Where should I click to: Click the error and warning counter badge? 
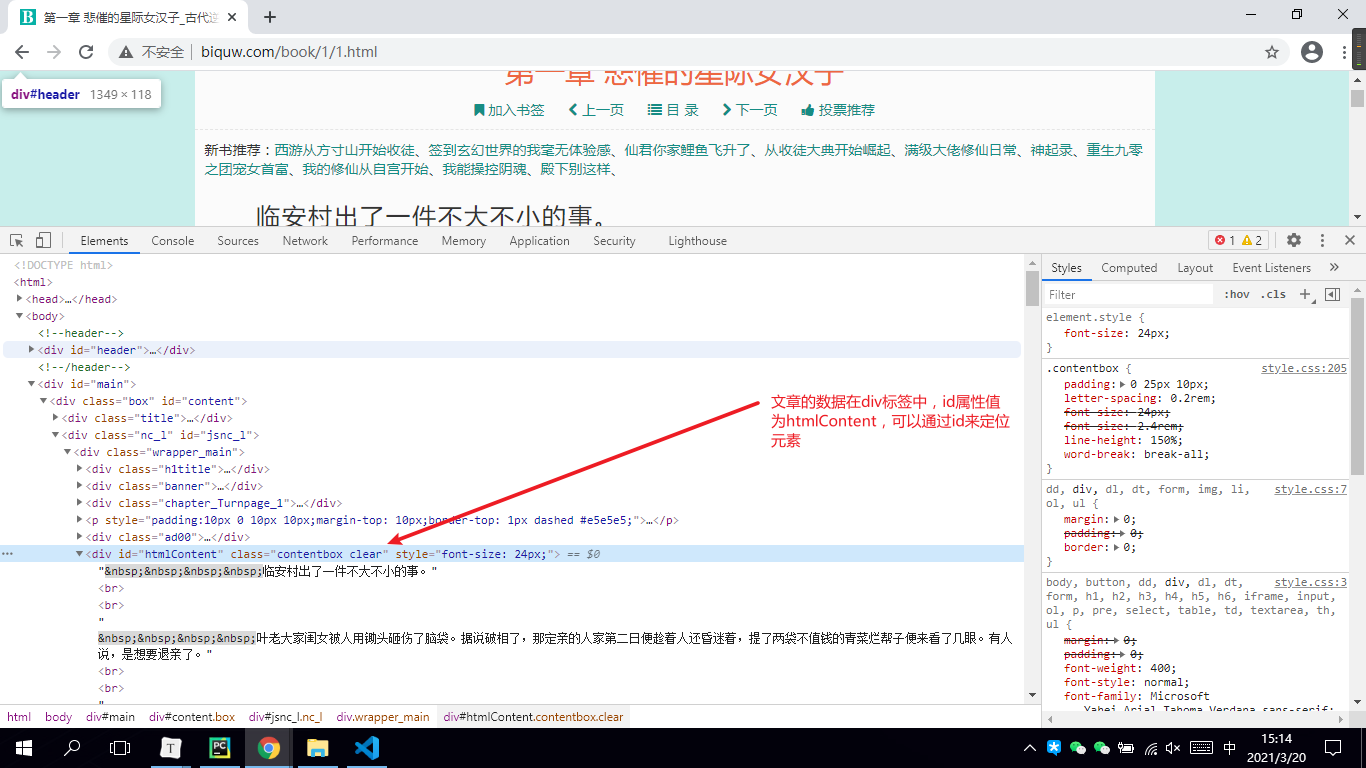pyautogui.click(x=1239, y=240)
